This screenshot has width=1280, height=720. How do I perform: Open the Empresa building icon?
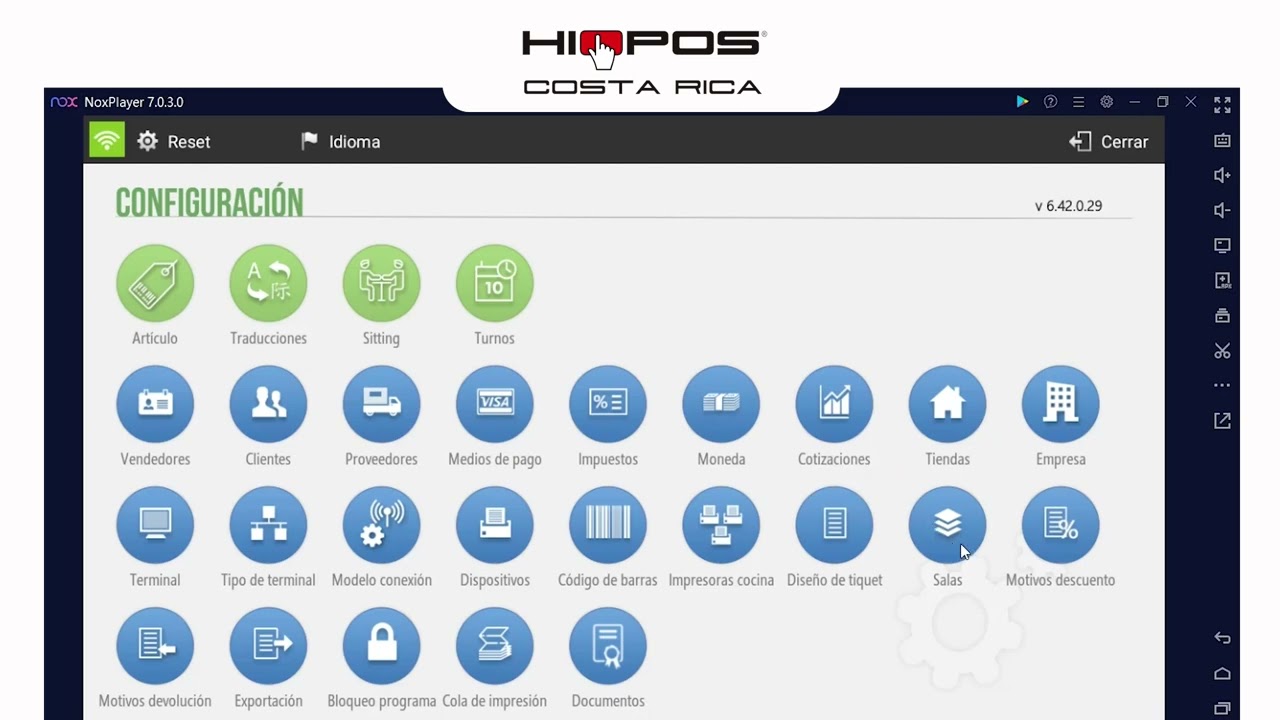tap(1060, 404)
